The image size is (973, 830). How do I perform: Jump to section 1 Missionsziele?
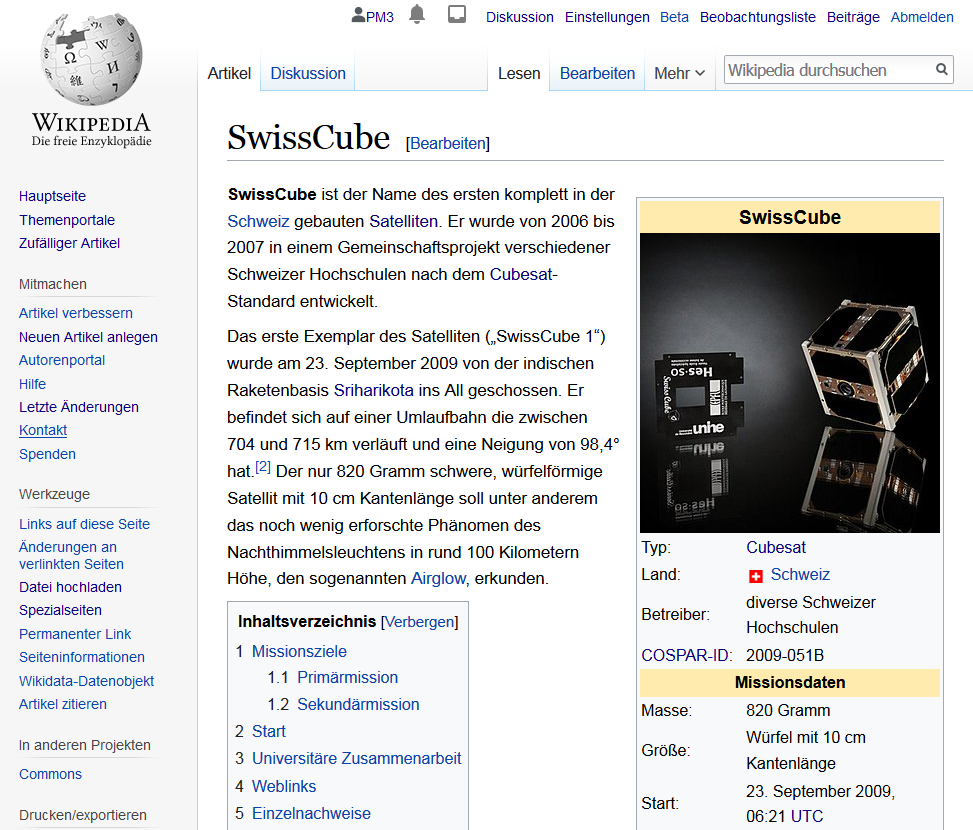[x=299, y=651]
